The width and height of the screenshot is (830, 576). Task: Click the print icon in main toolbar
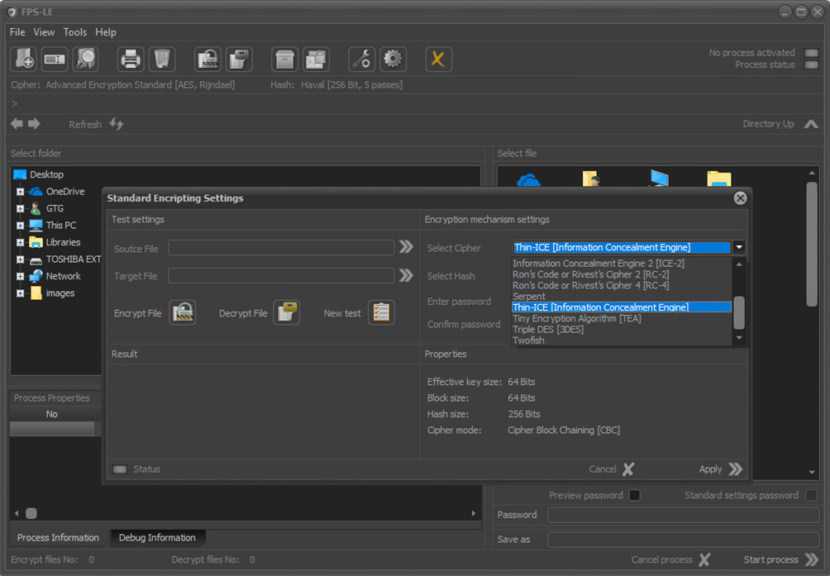pos(131,59)
